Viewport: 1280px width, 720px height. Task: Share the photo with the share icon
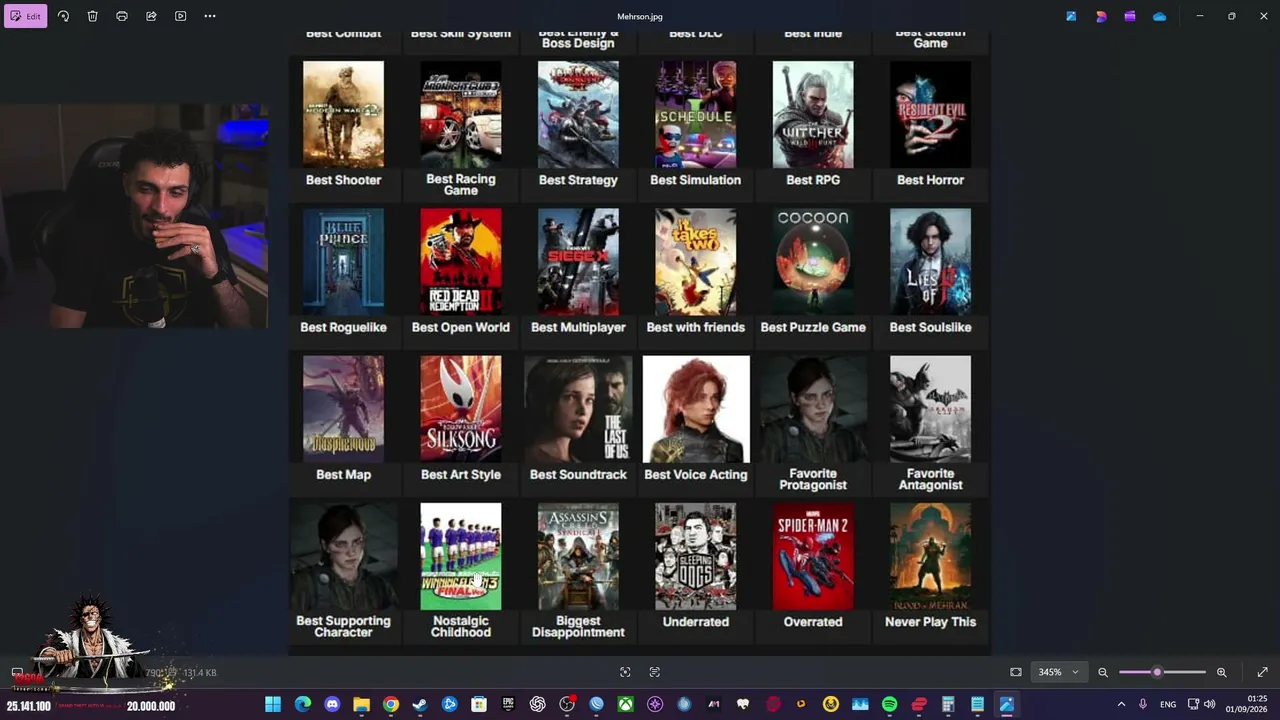tap(151, 16)
